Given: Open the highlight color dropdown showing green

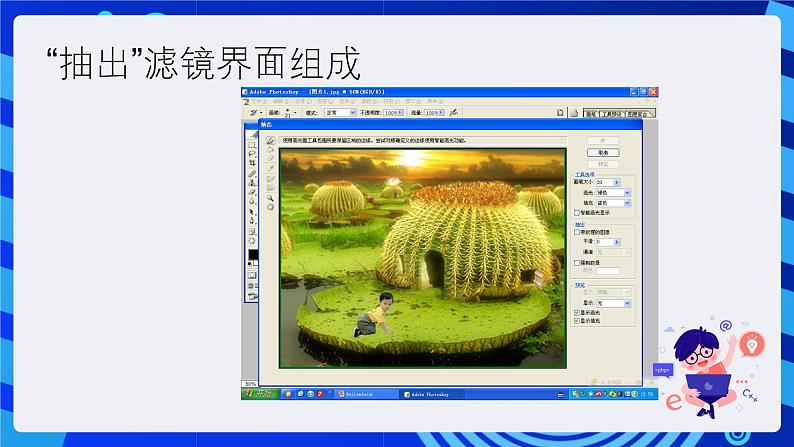Looking at the screenshot, I should [x=627, y=193].
